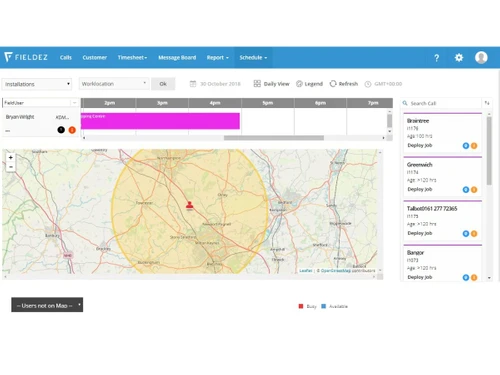
Task: Open the user profile avatar
Action: coord(481,58)
